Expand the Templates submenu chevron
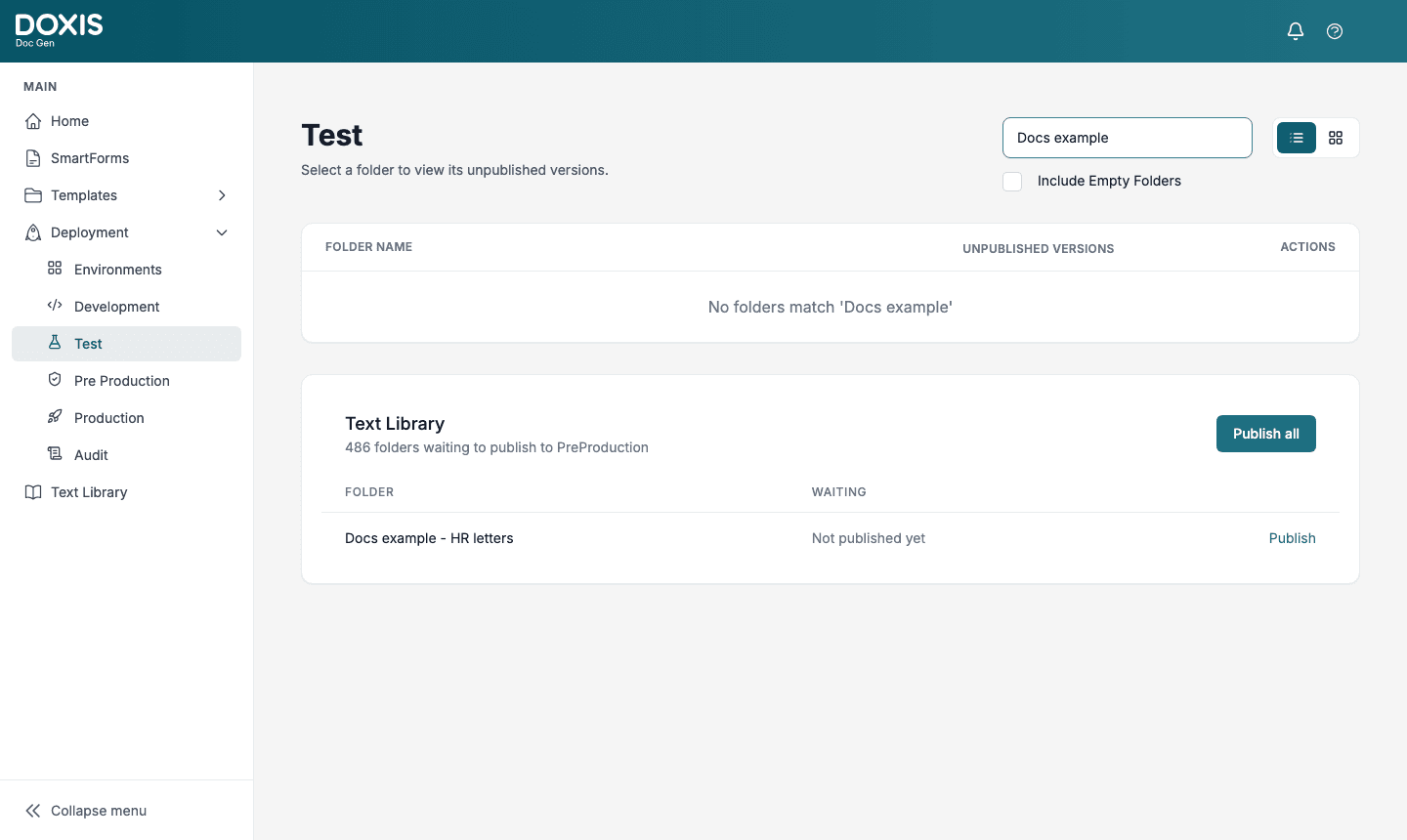 tap(222, 195)
